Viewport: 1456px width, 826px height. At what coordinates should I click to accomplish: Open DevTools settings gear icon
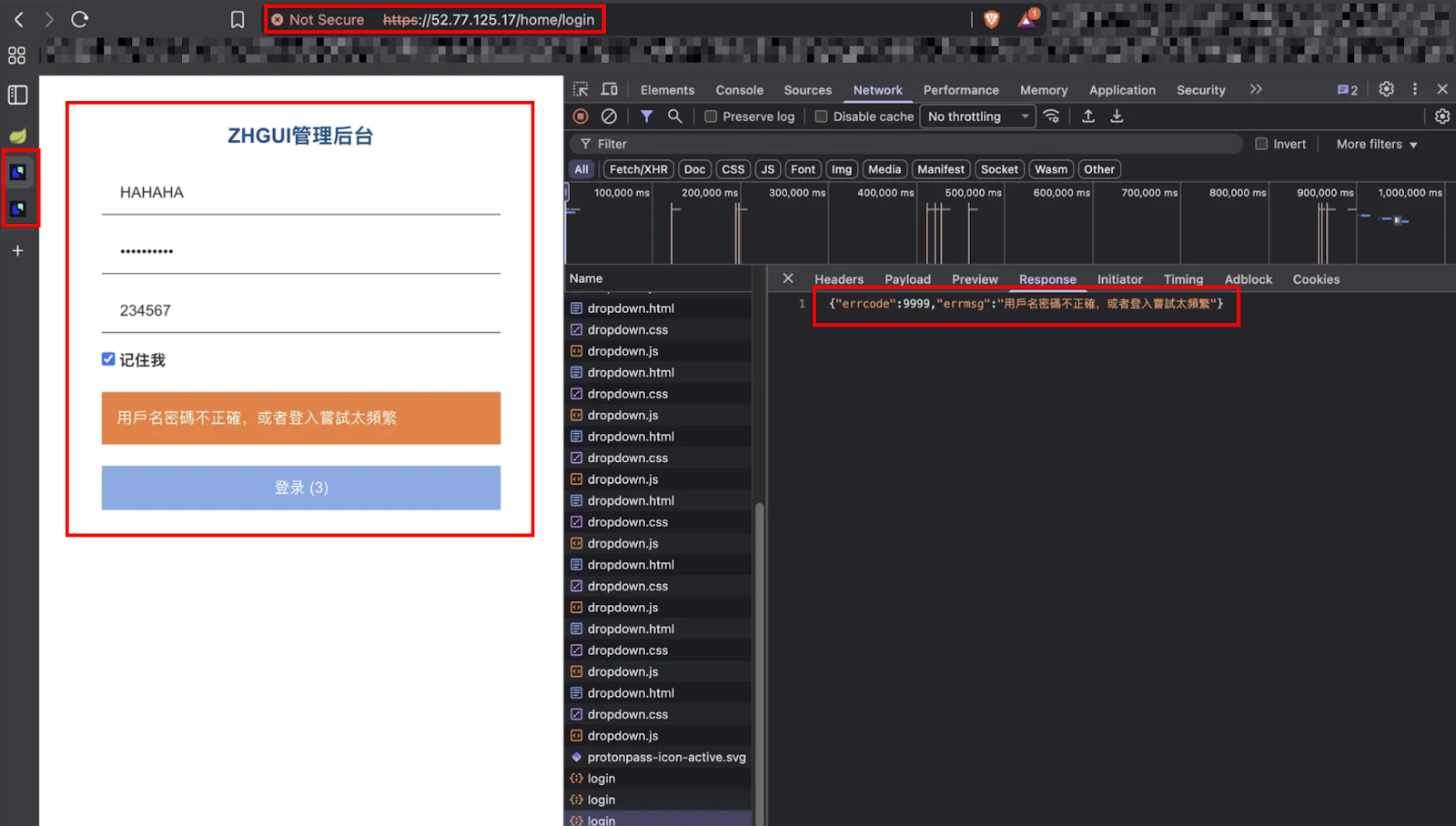click(1386, 89)
